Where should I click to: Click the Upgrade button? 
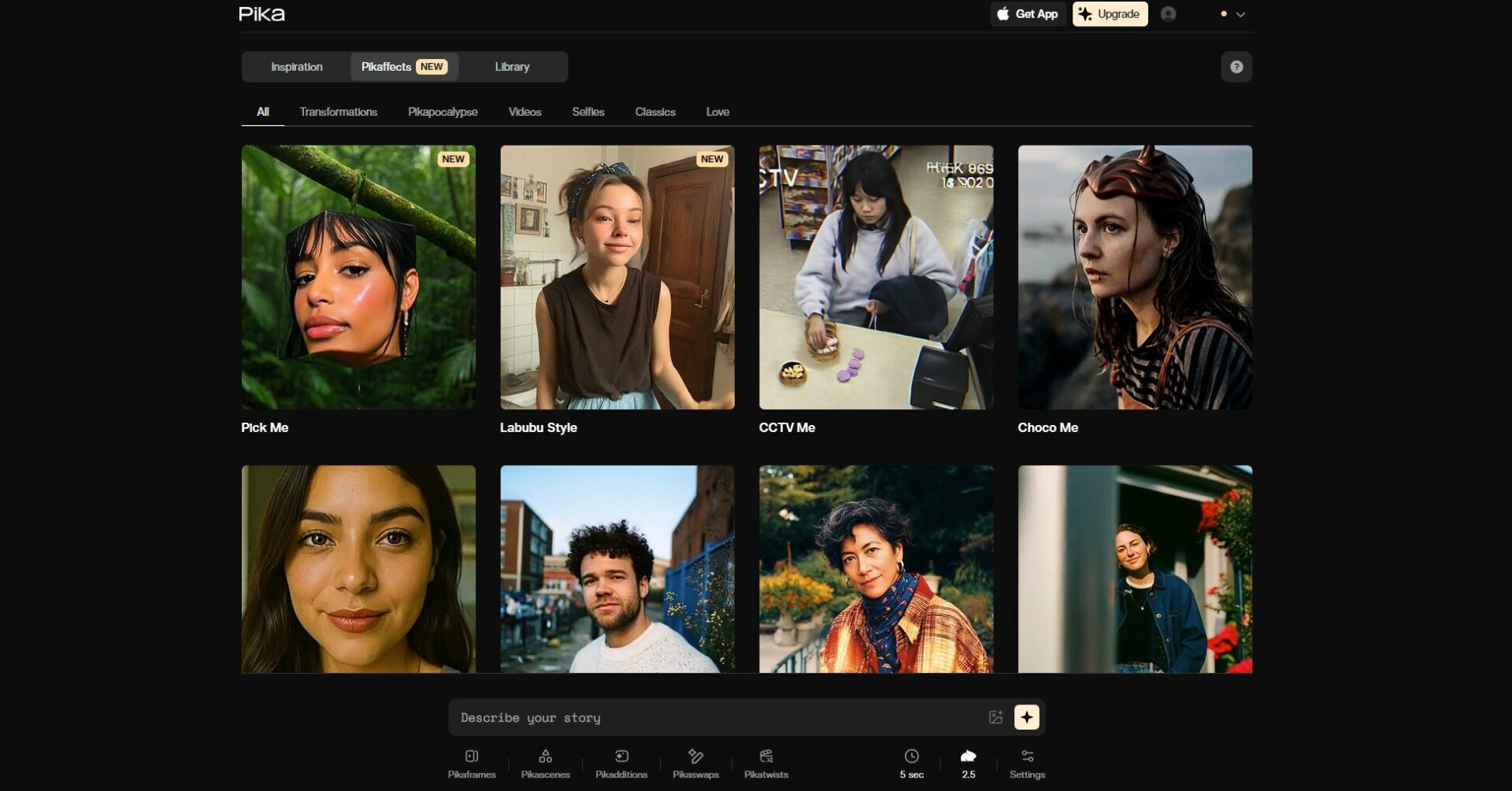pyautogui.click(x=1110, y=14)
